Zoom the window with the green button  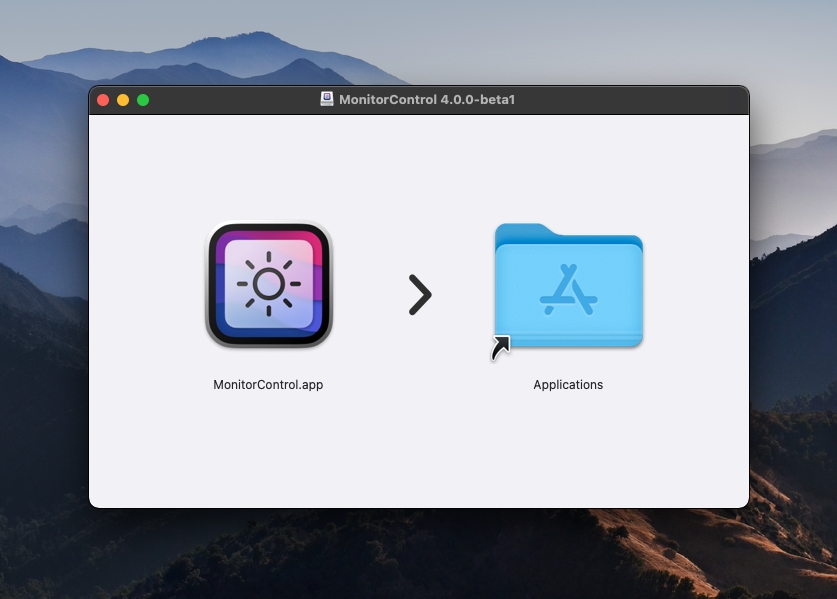(143, 100)
